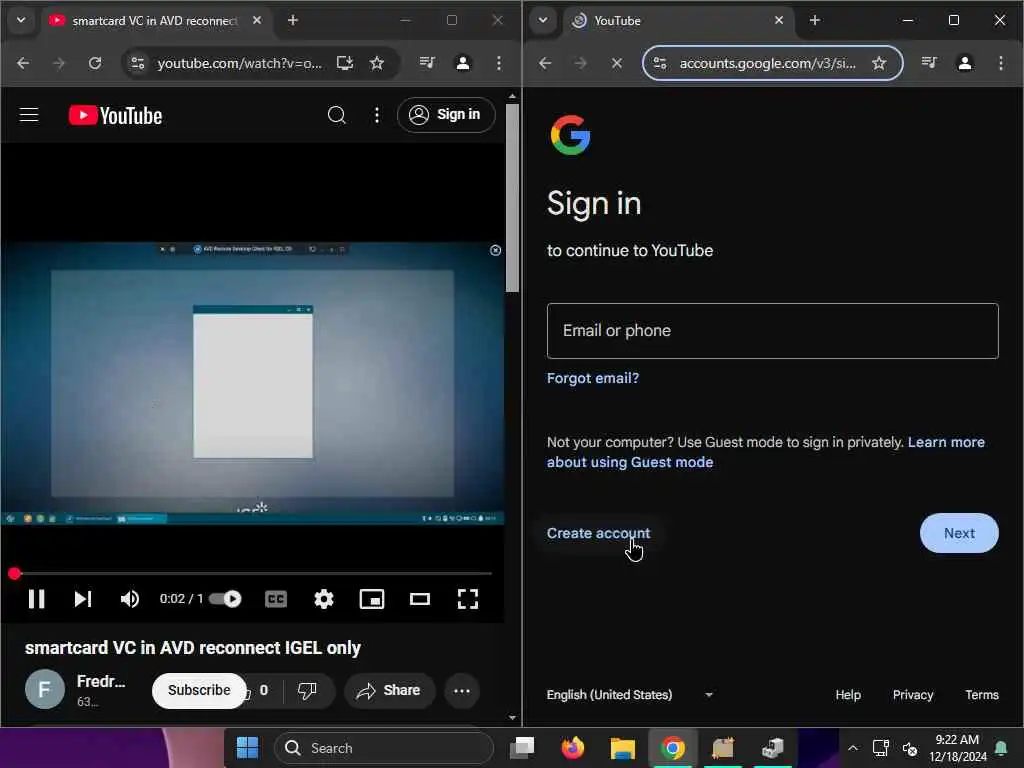The height and width of the screenshot is (768, 1024).
Task: Open tab search dropdown in left window
Action: coord(21,20)
